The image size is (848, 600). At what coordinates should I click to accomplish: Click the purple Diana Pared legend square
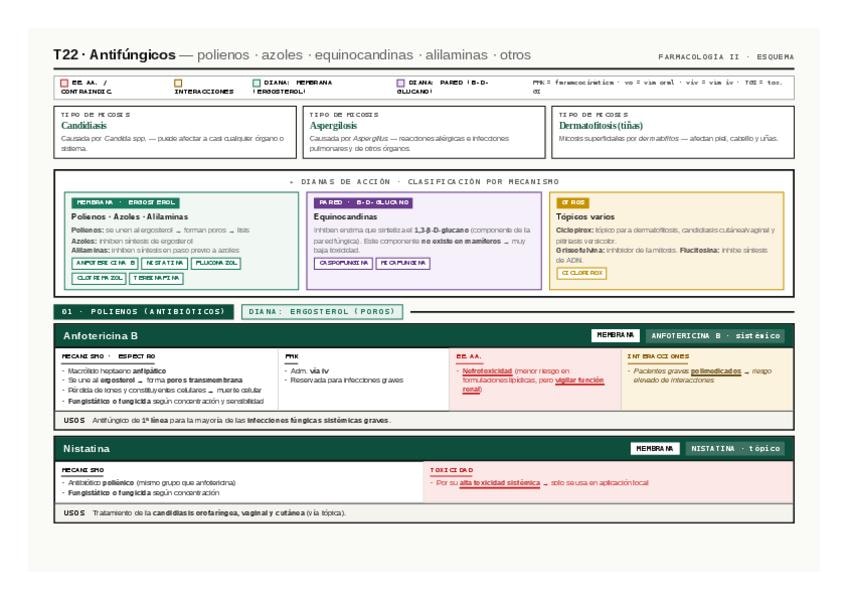400,83
